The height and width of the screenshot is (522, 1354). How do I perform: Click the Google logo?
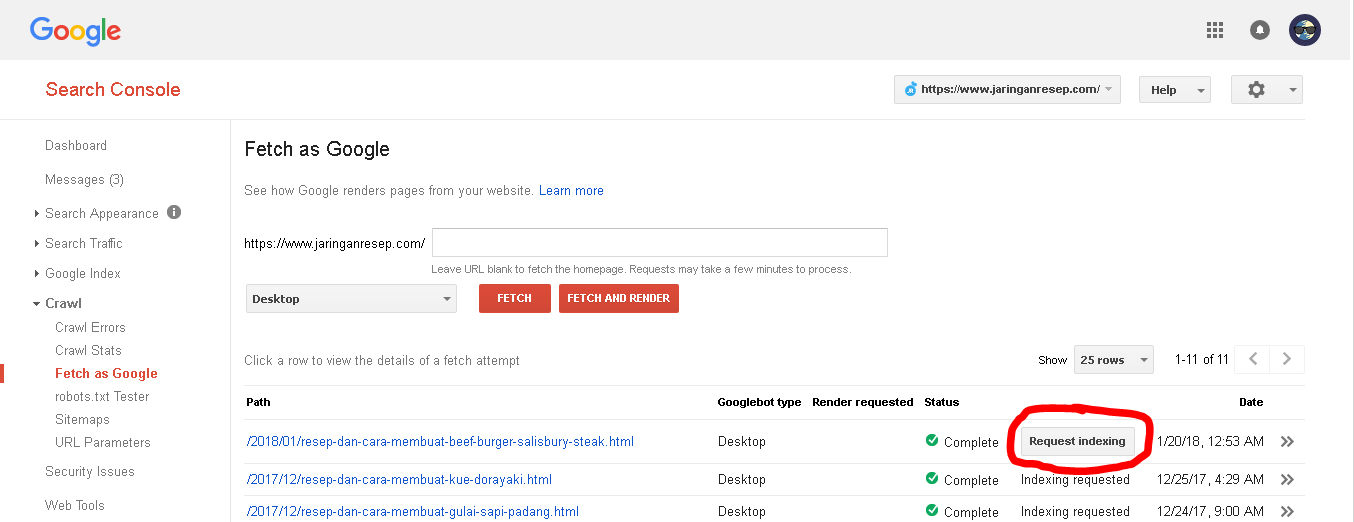75,31
